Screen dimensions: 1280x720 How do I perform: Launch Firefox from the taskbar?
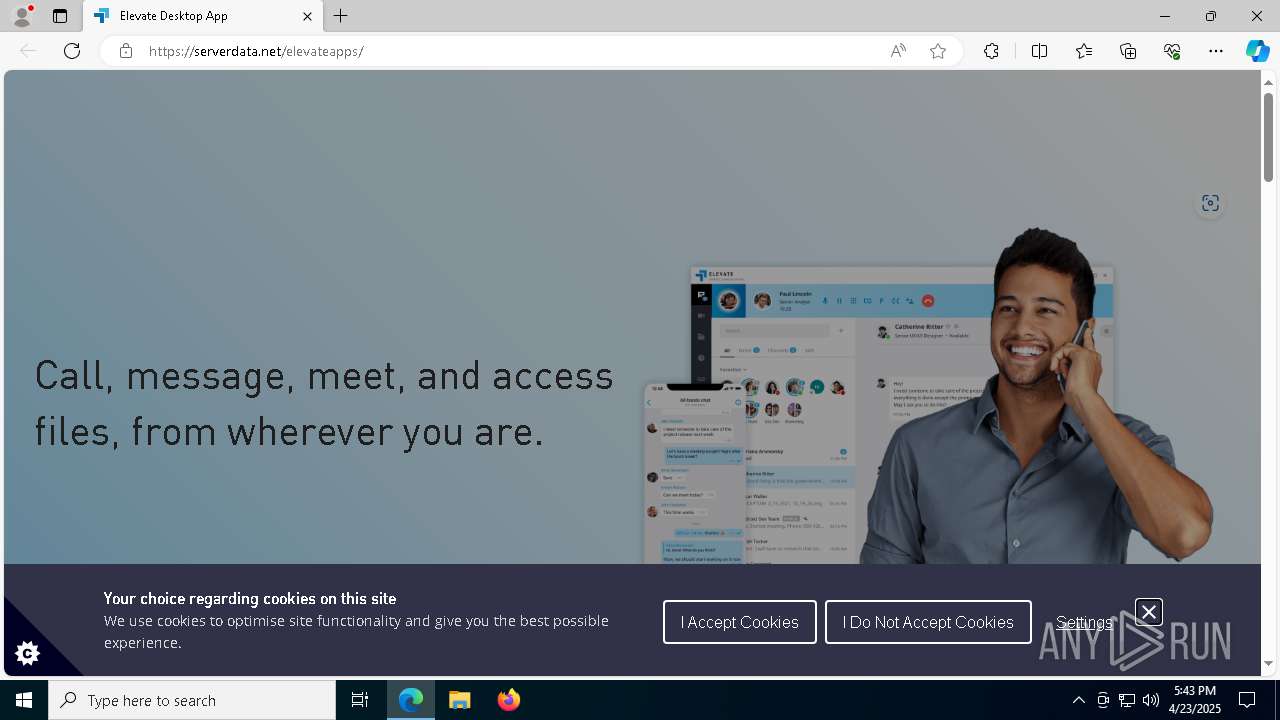coord(508,700)
